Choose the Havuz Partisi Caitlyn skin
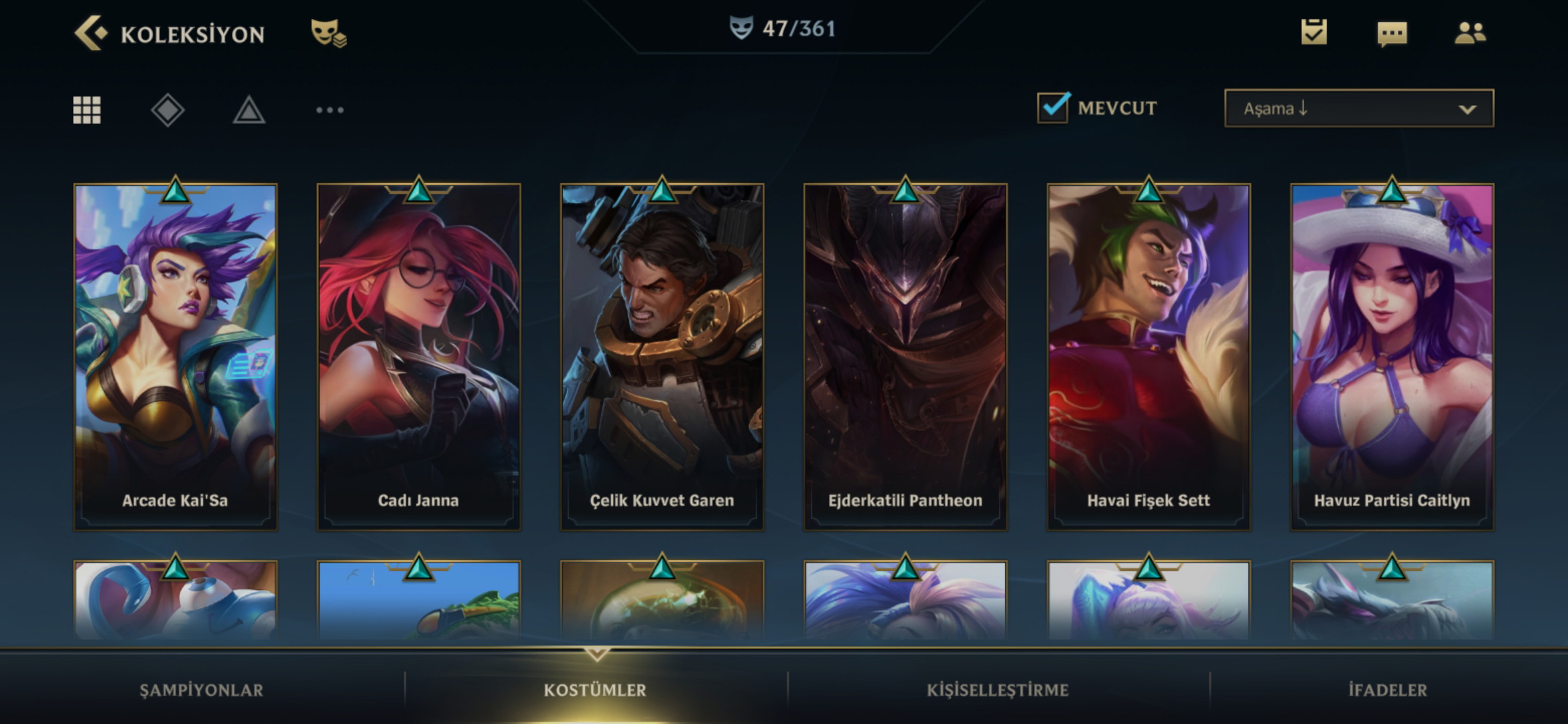1568x724 pixels. click(1392, 357)
